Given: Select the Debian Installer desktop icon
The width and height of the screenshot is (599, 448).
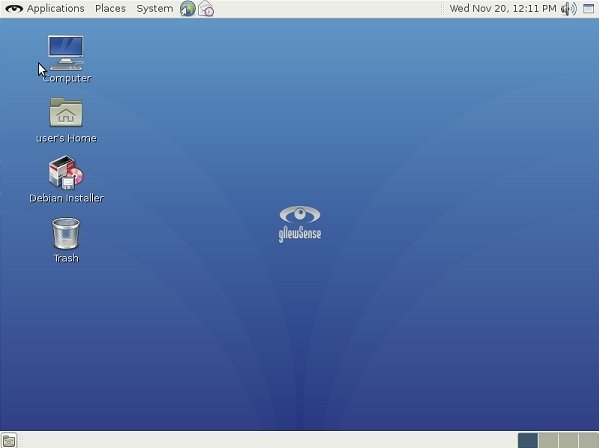Looking at the screenshot, I should (66, 172).
